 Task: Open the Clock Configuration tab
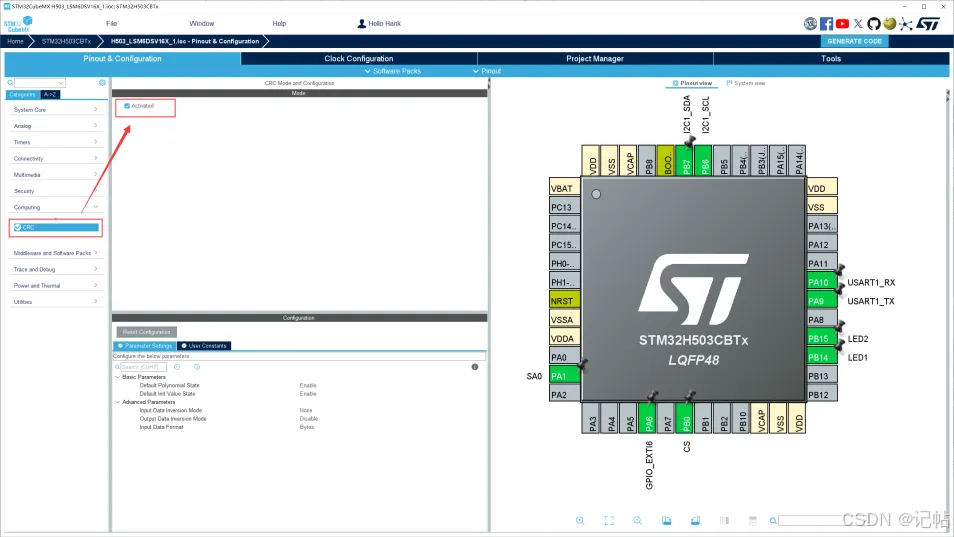358,59
